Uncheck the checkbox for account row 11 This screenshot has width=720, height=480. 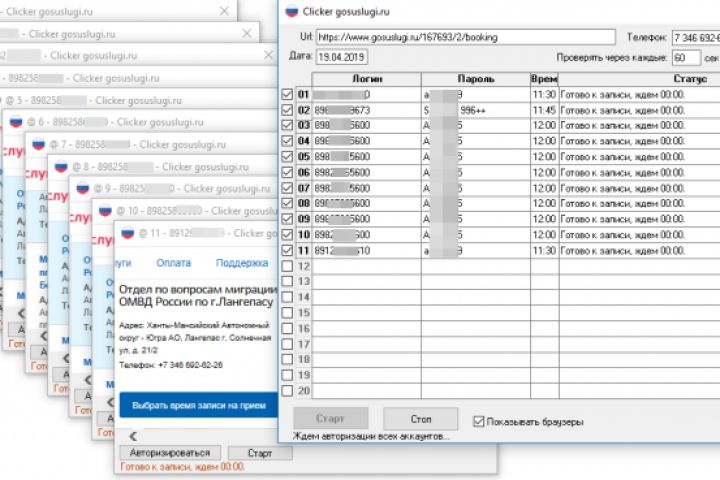[287, 250]
